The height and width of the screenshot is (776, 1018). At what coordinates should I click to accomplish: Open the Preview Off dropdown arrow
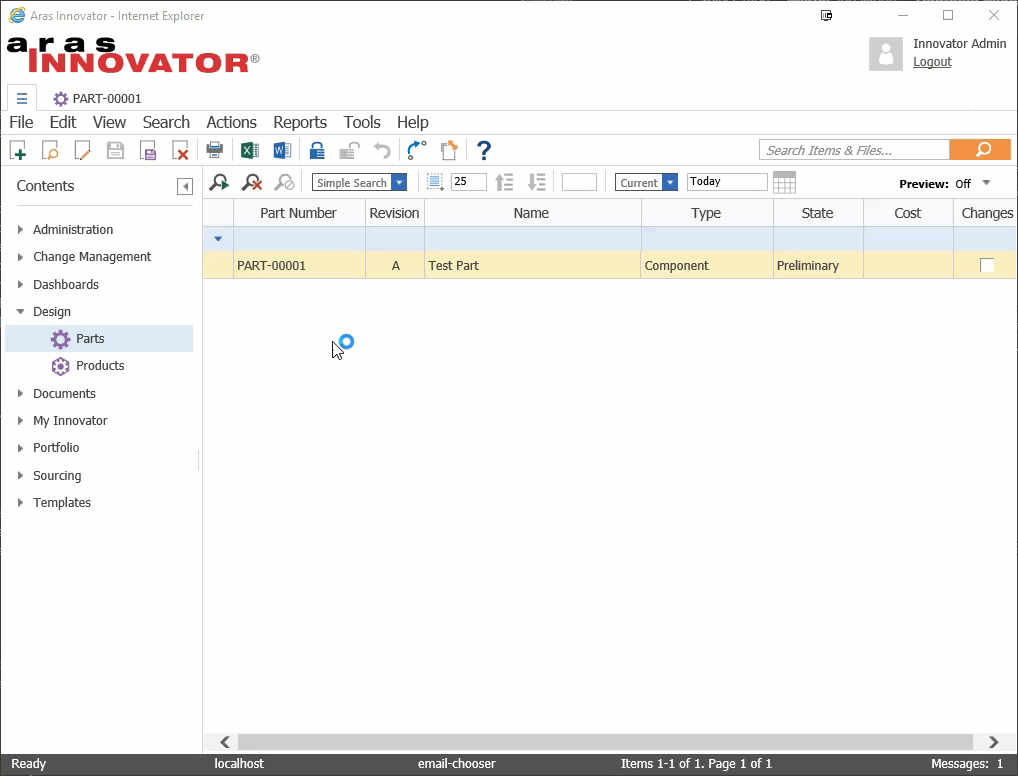[x=986, y=183]
